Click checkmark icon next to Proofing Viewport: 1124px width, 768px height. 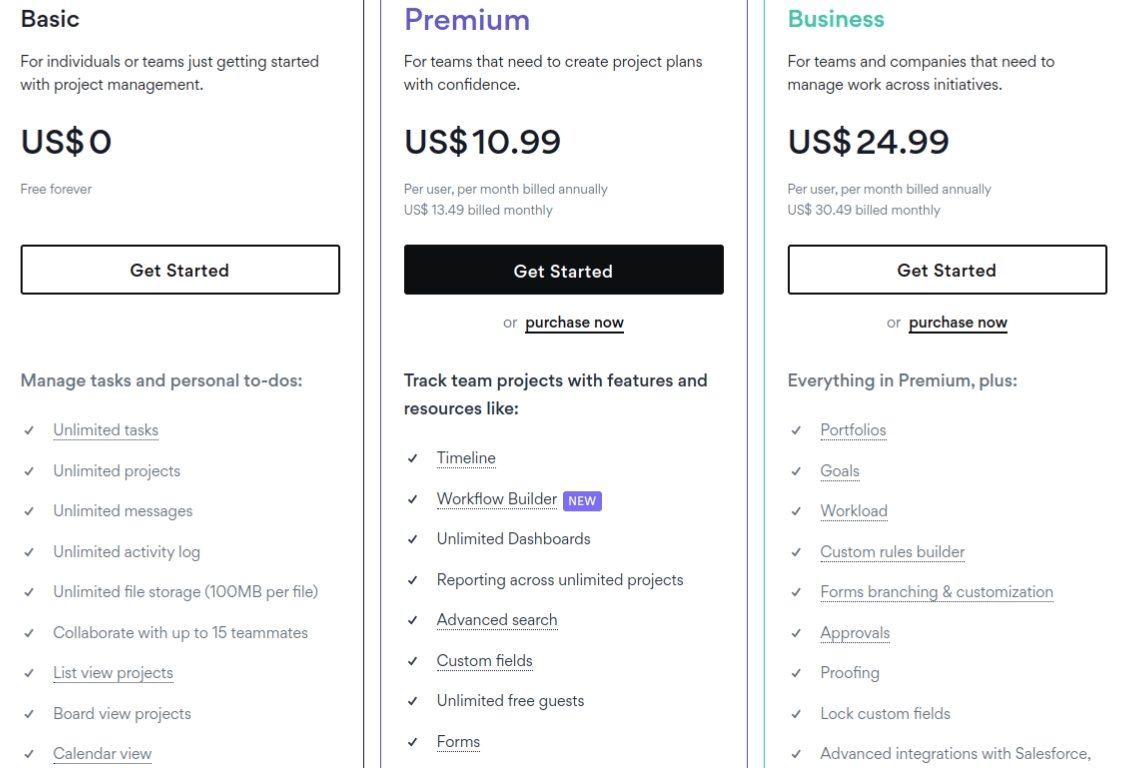click(796, 673)
